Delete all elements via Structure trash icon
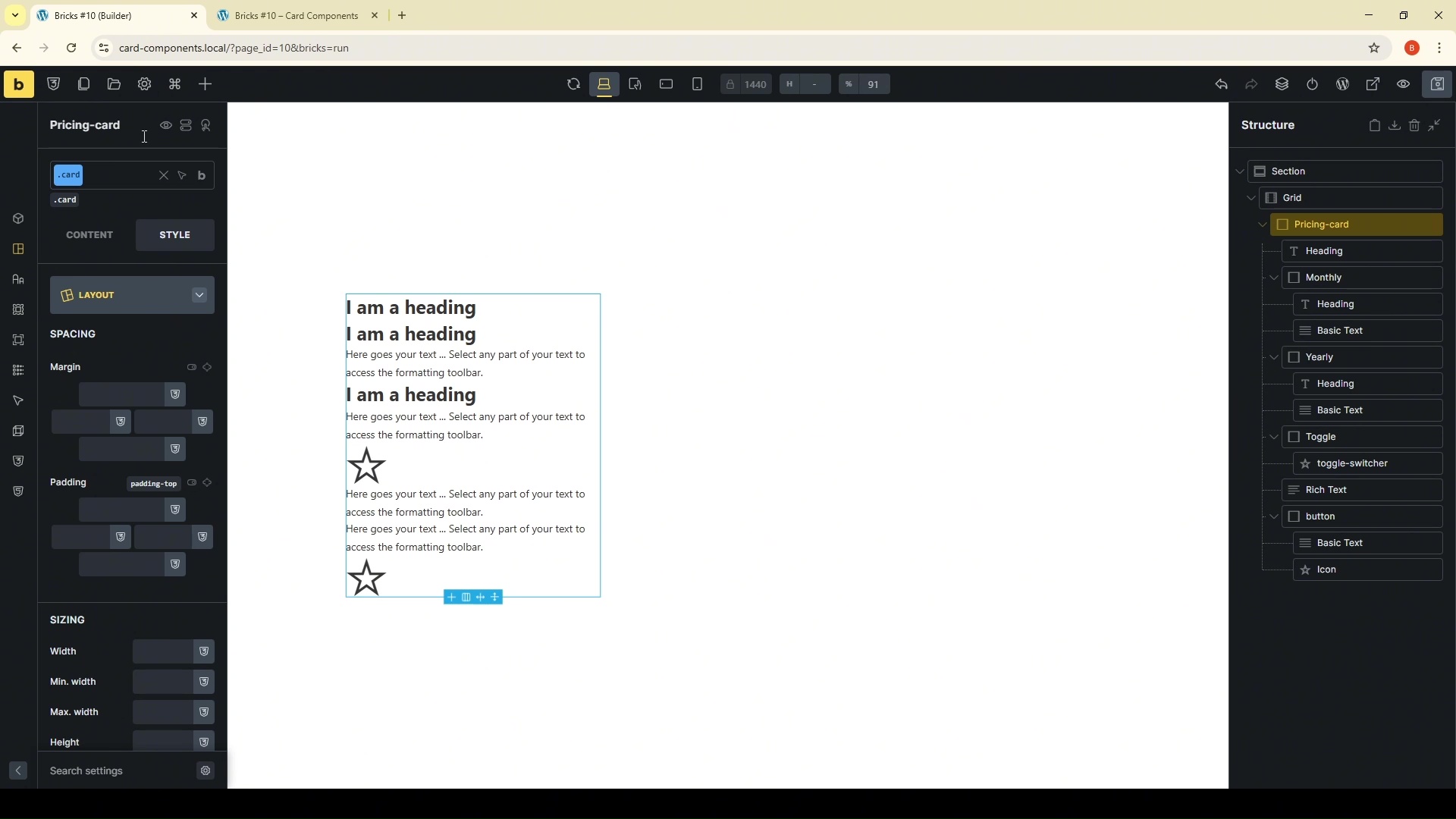 tap(1414, 126)
